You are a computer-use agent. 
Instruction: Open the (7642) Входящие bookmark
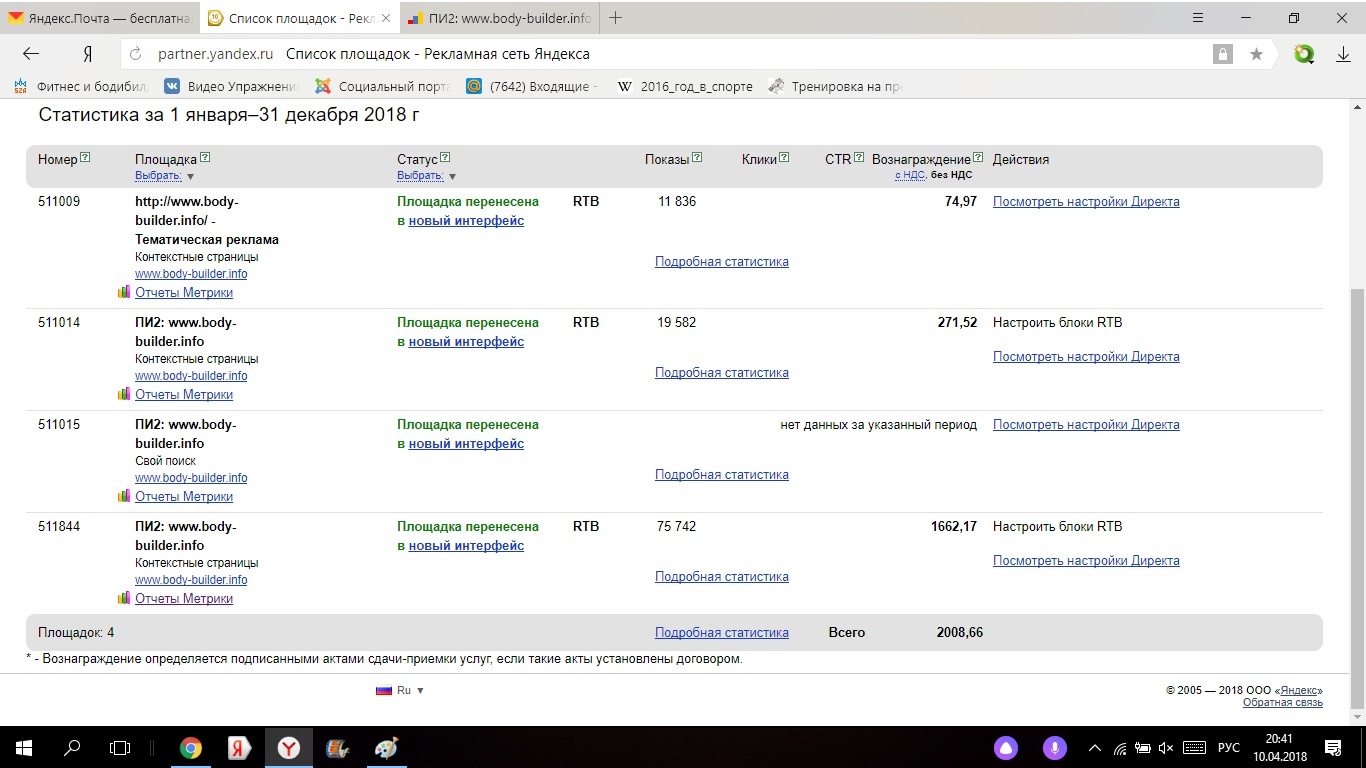(x=533, y=86)
